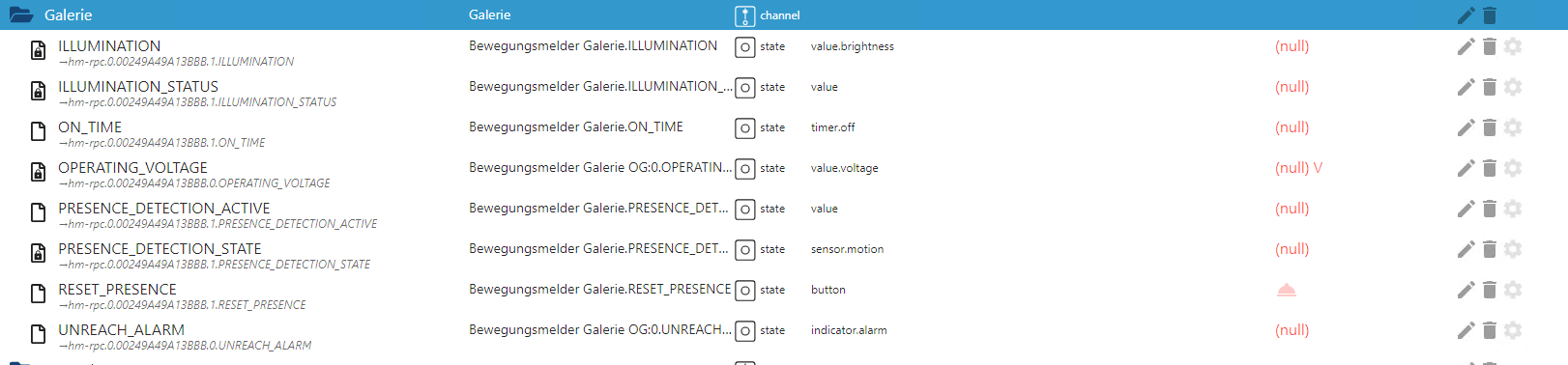Click the state type icon for ON_TIME
The width and height of the screenshot is (1568, 365).
[x=744, y=128]
